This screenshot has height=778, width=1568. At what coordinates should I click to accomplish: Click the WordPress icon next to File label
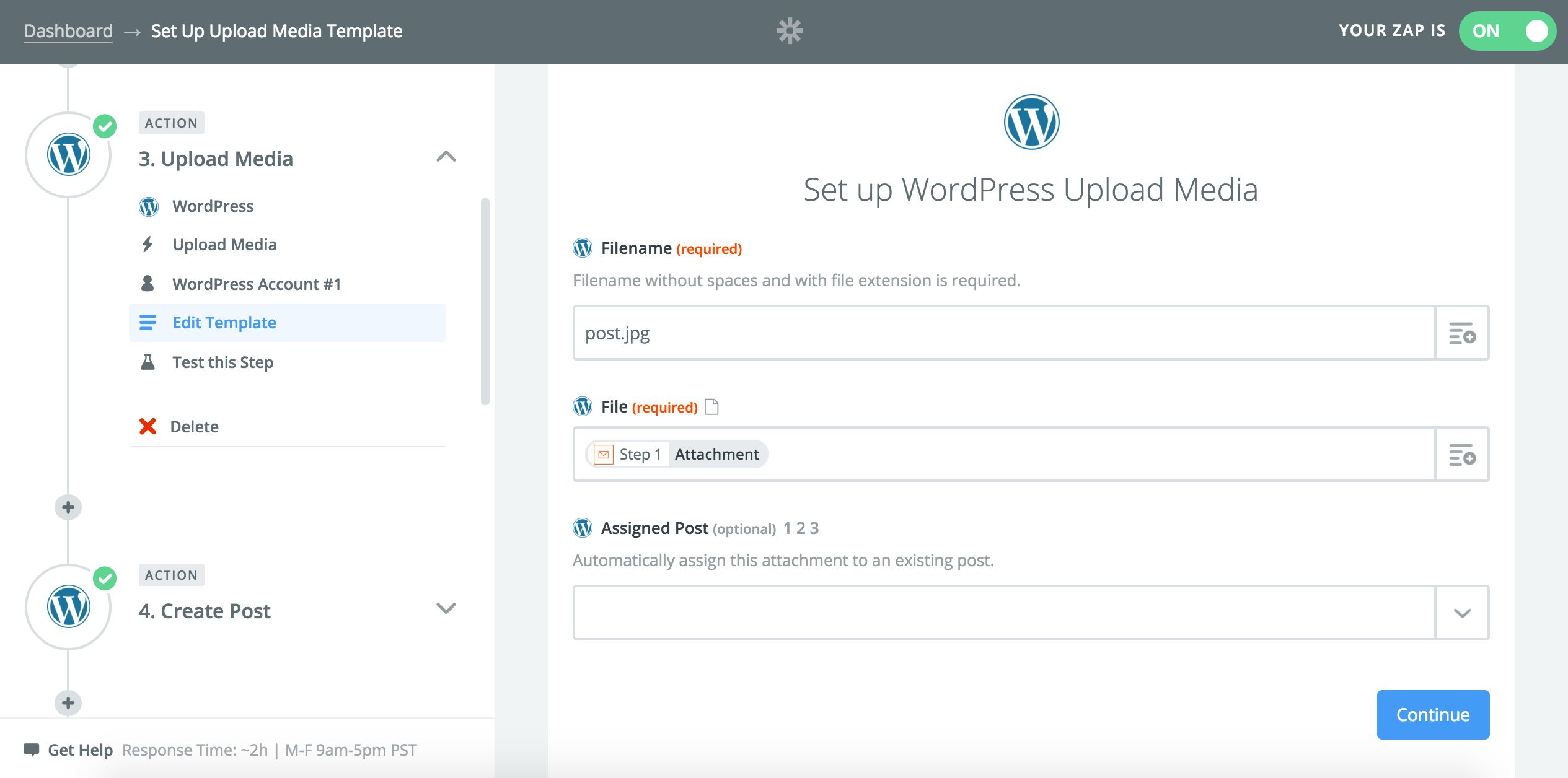583,407
